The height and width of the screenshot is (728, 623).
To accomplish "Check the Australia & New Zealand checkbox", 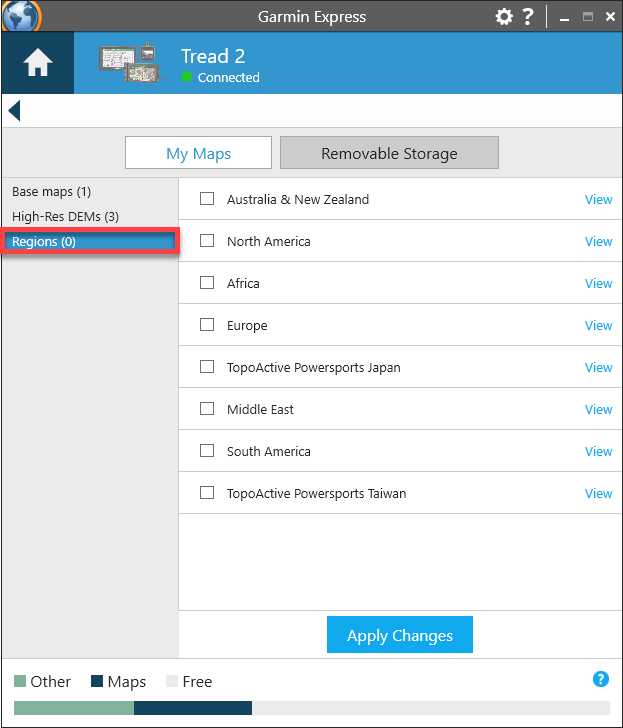I will [207, 199].
